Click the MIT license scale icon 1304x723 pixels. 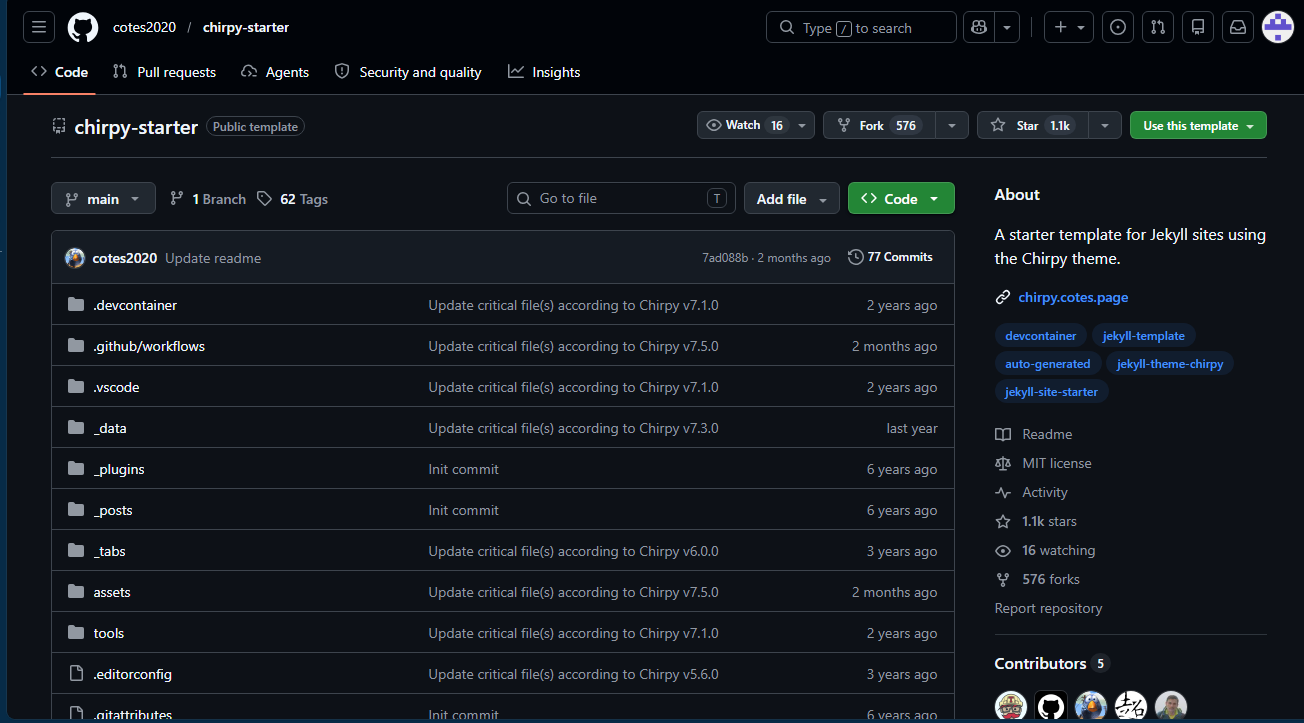pyautogui.click(x=1003, y=463)
